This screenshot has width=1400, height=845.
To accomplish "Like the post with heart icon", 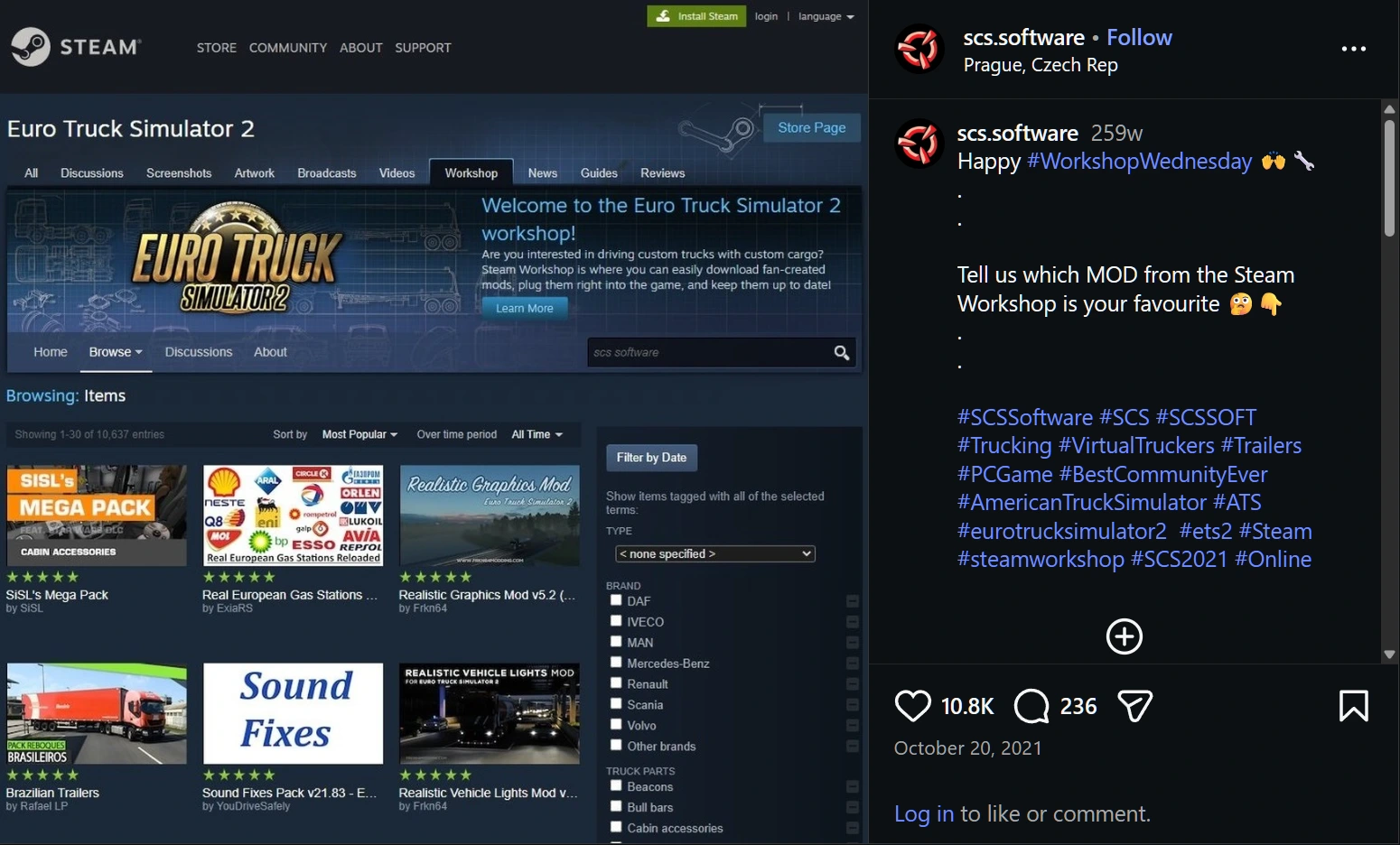I will 912,706.
